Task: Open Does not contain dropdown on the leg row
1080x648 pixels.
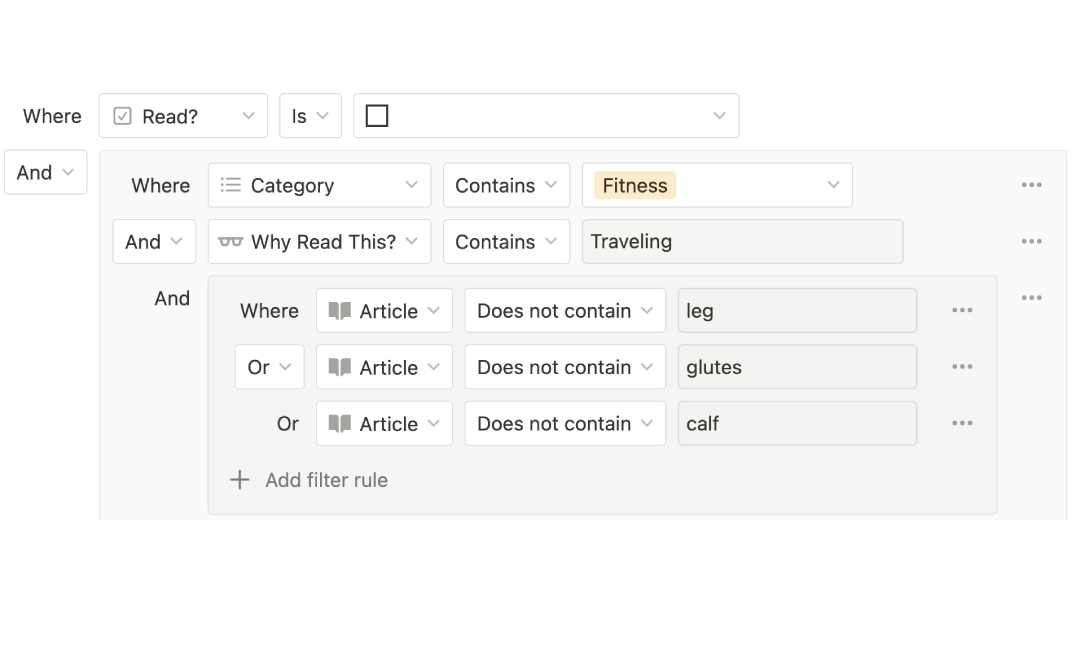Action: pyautogui.click(x=564, y=310)
